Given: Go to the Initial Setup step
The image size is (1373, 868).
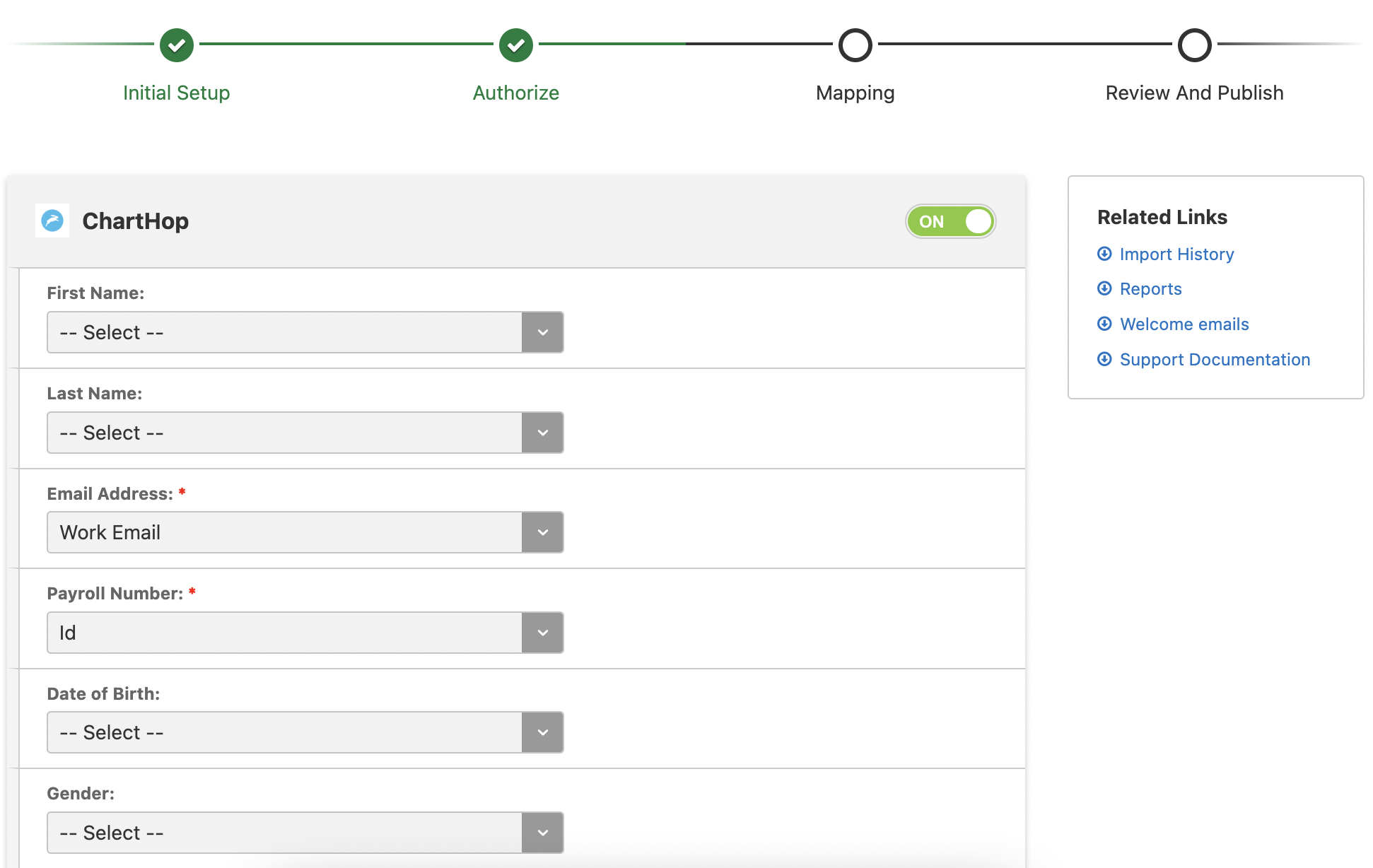Looking at the screenshot, I should 177,93.
